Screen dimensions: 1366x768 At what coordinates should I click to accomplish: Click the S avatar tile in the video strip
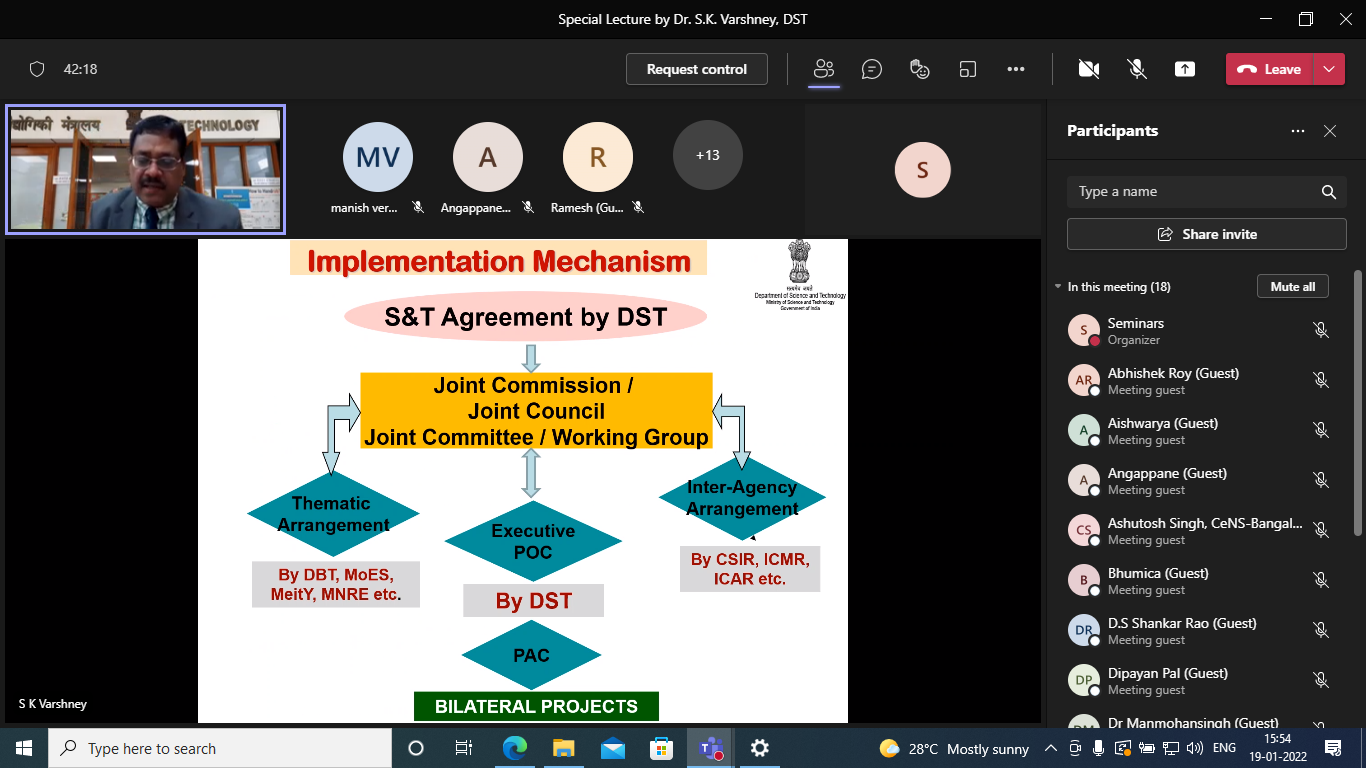[923, 170]
